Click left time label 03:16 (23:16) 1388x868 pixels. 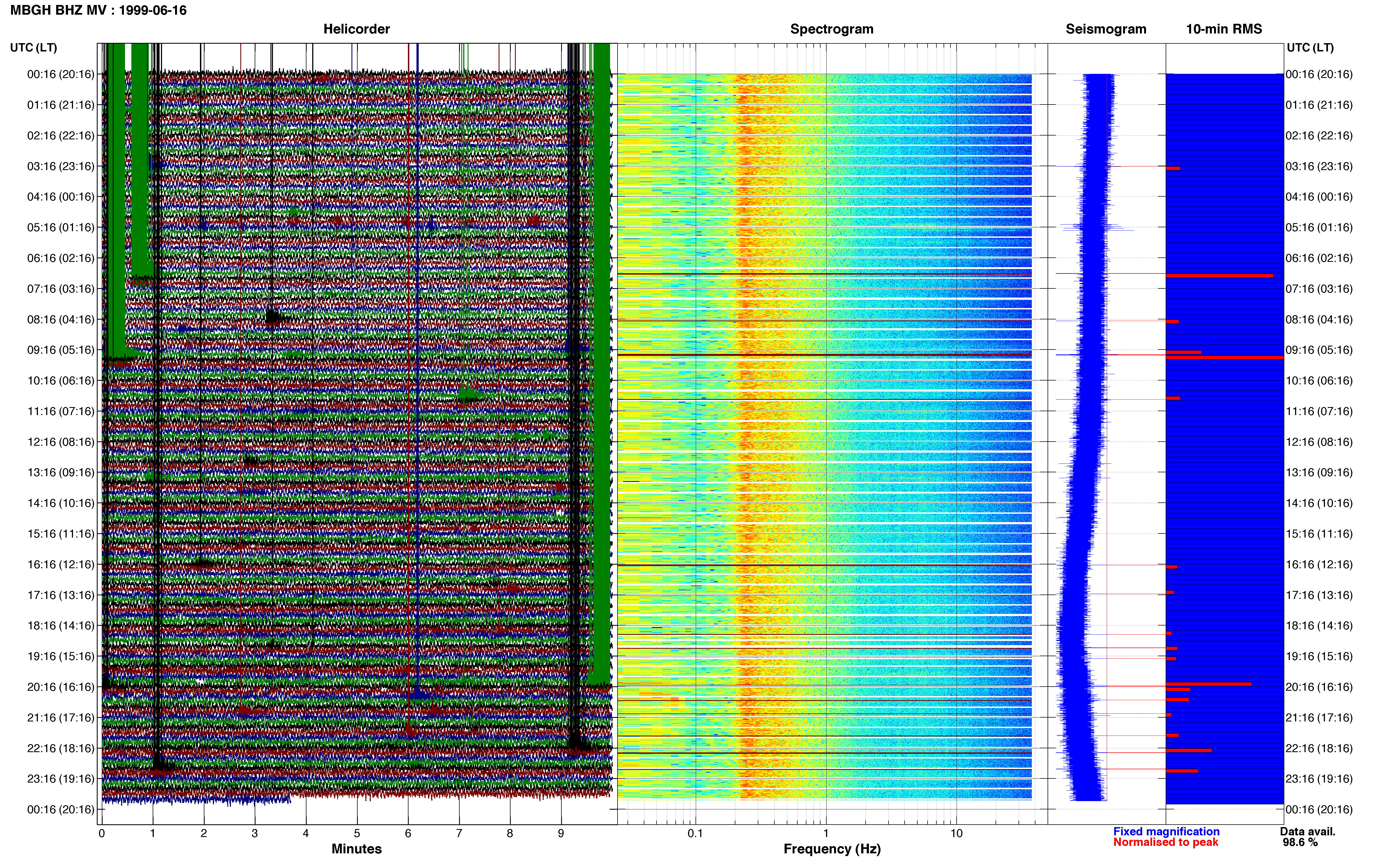pyautogui.click(x=61, y=166)
